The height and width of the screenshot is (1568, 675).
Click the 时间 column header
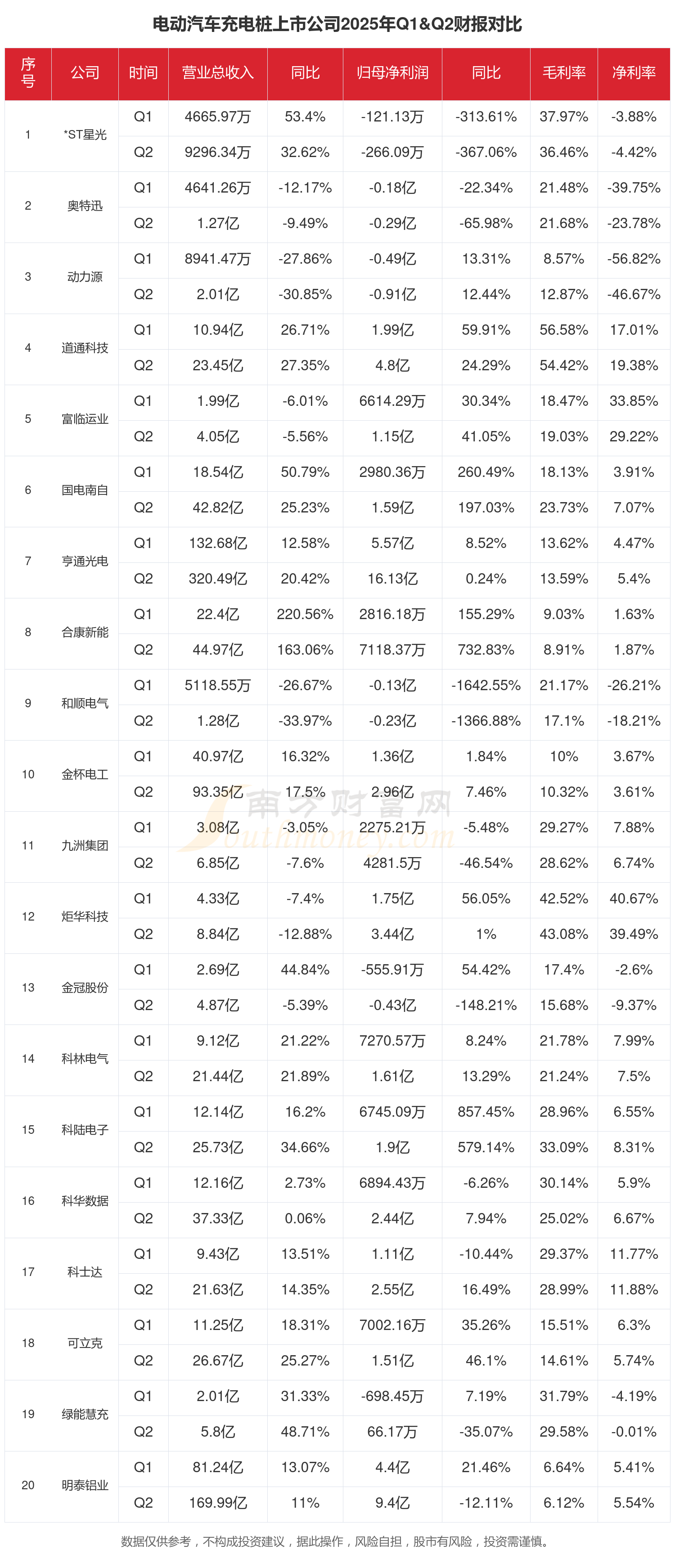click(x=143, y=73)
